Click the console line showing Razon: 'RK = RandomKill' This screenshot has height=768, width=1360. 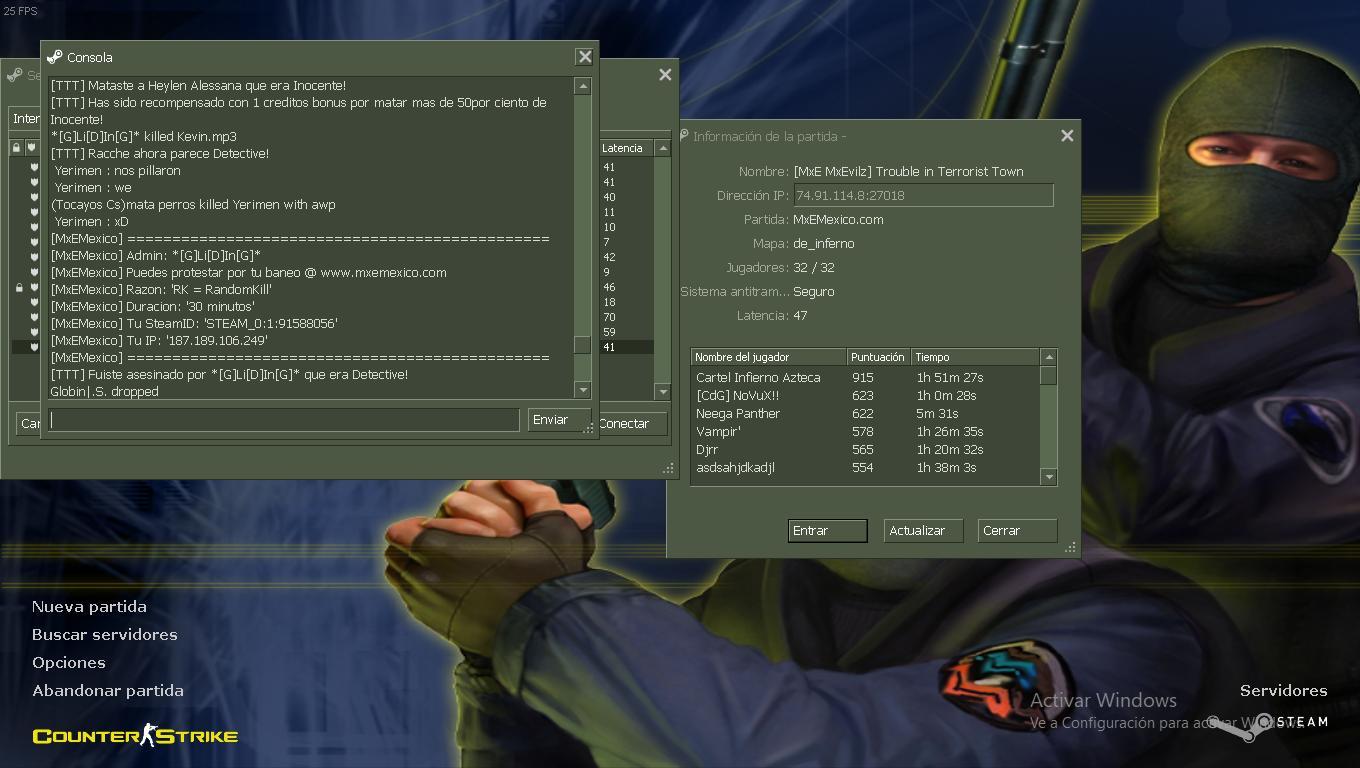click(x=161, y=289)
